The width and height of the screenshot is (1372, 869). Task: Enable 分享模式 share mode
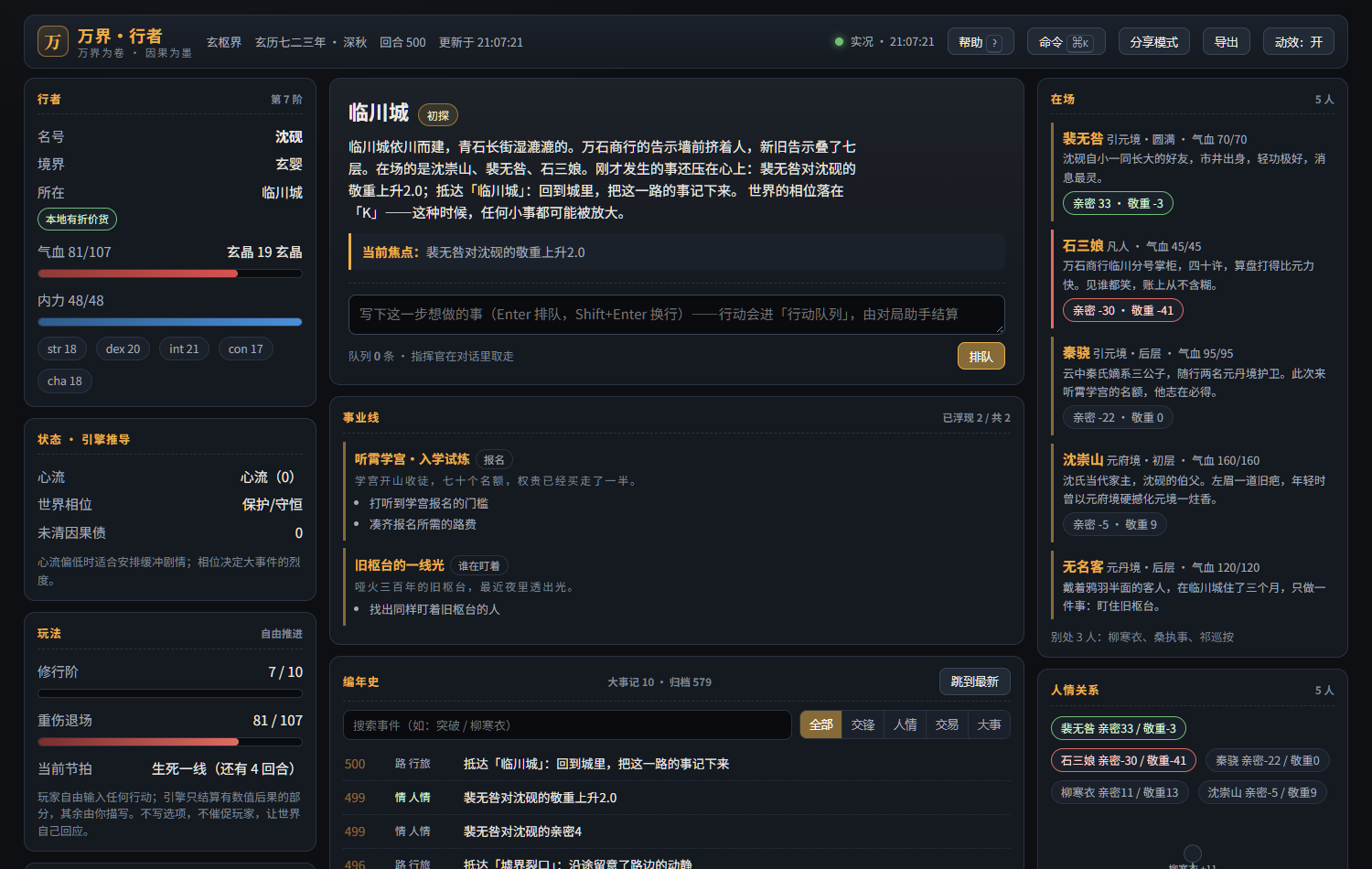tap(1154, 42)
